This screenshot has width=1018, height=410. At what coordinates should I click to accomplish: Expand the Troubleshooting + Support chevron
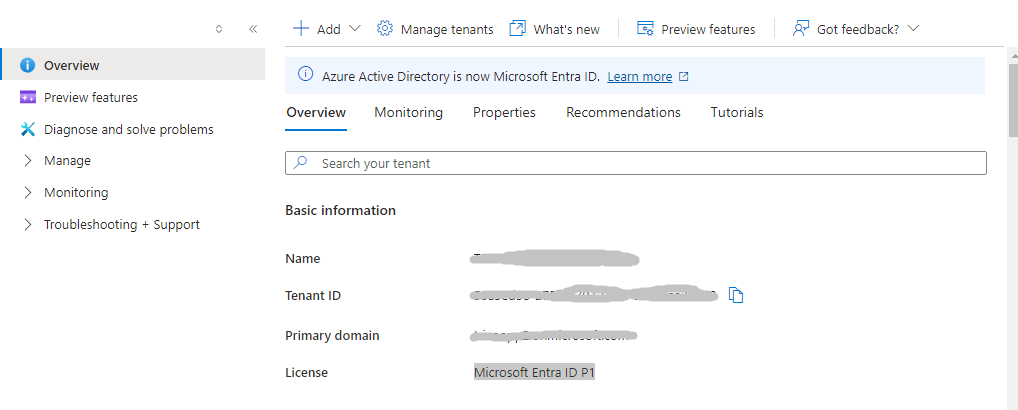[x=27, y=224]
